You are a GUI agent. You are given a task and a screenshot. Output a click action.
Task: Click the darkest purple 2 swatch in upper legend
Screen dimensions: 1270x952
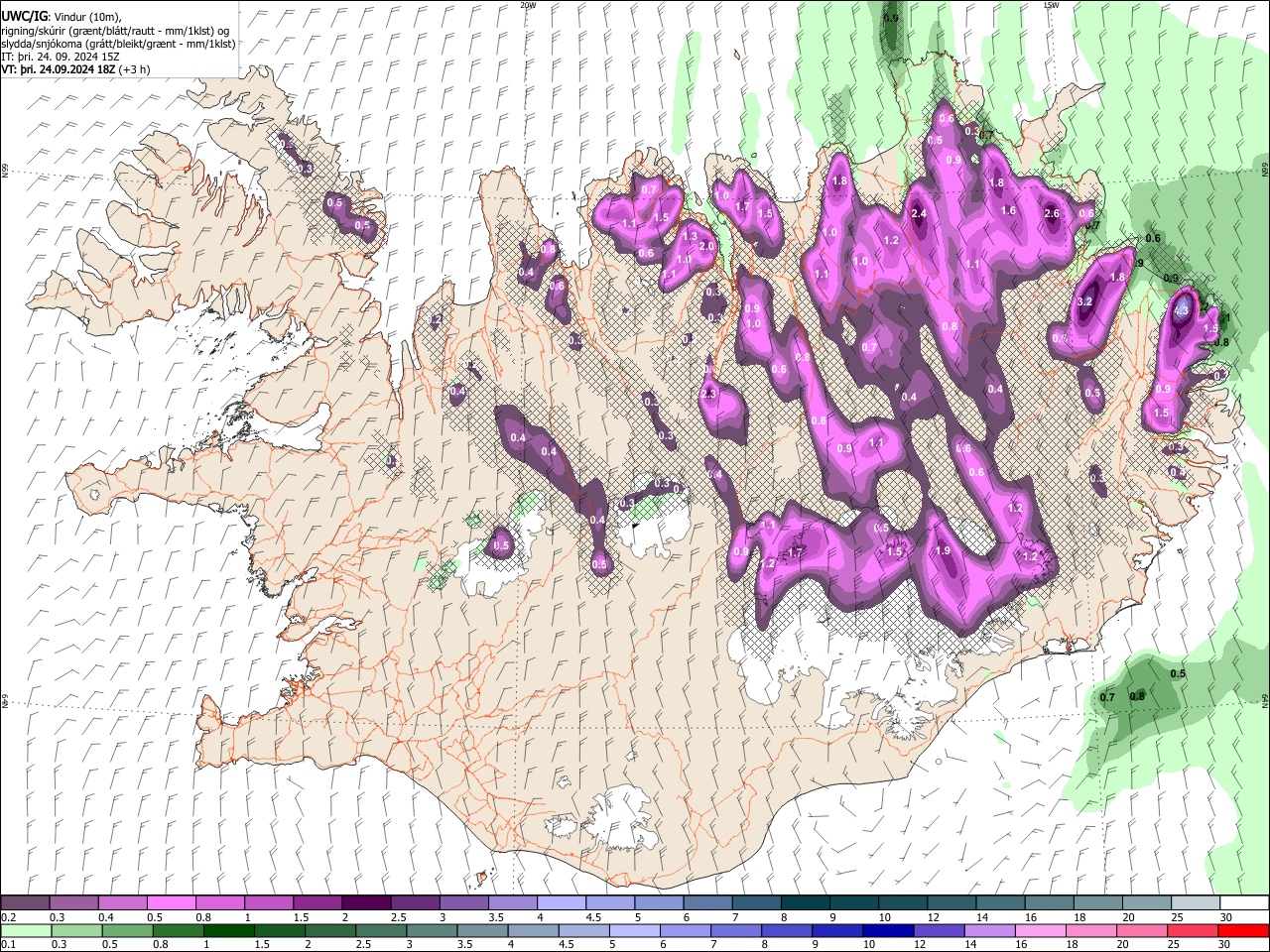click(365, 902)
